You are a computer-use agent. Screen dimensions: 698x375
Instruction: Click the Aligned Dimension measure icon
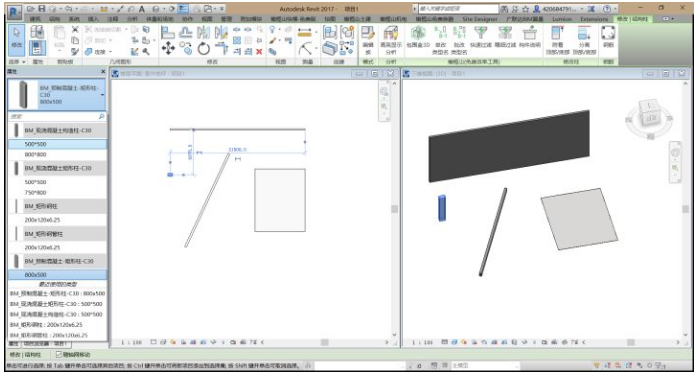pyautogui.click(x=304, y=33)
